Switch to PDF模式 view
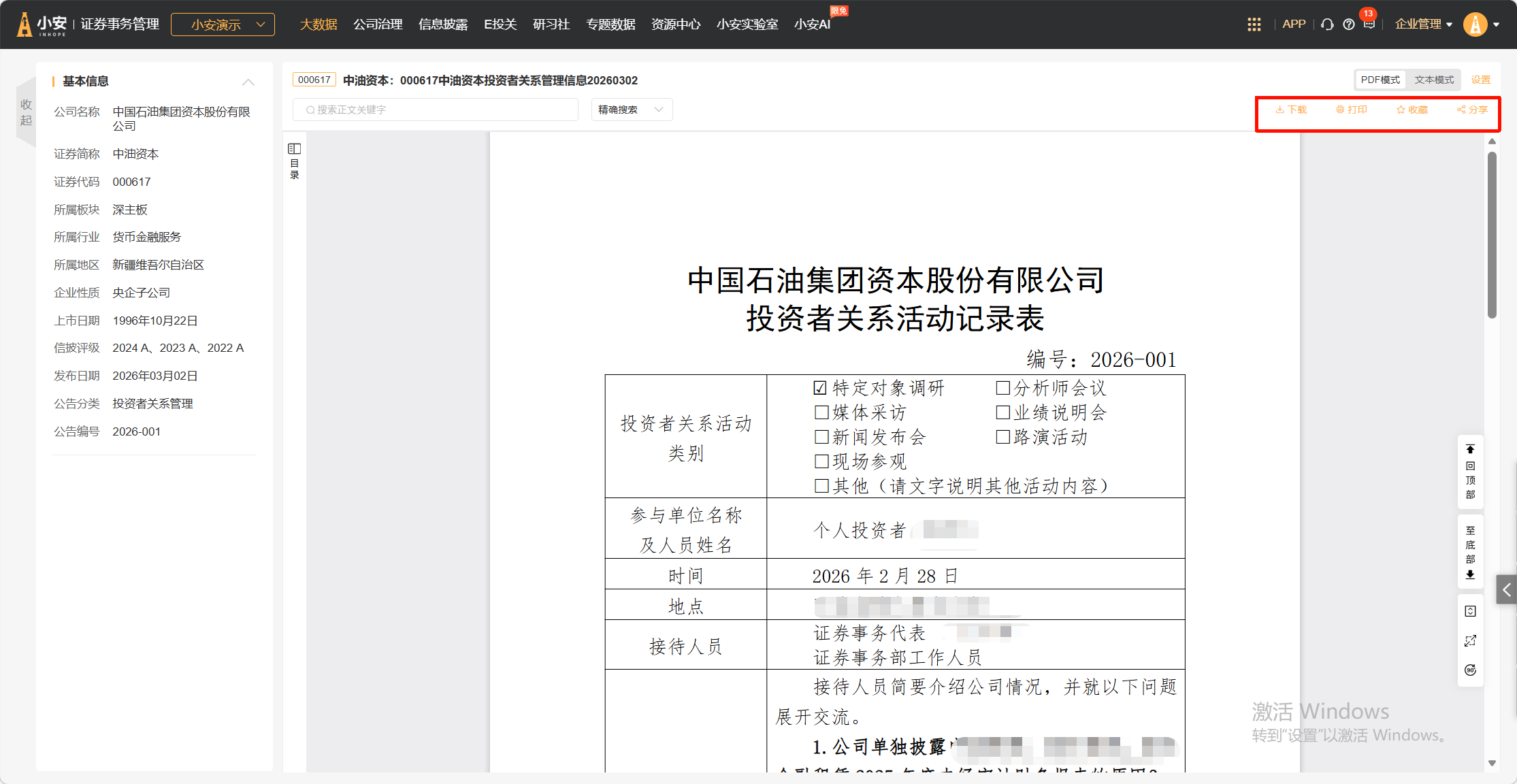1517x784 pixels. coord(1380,80)
